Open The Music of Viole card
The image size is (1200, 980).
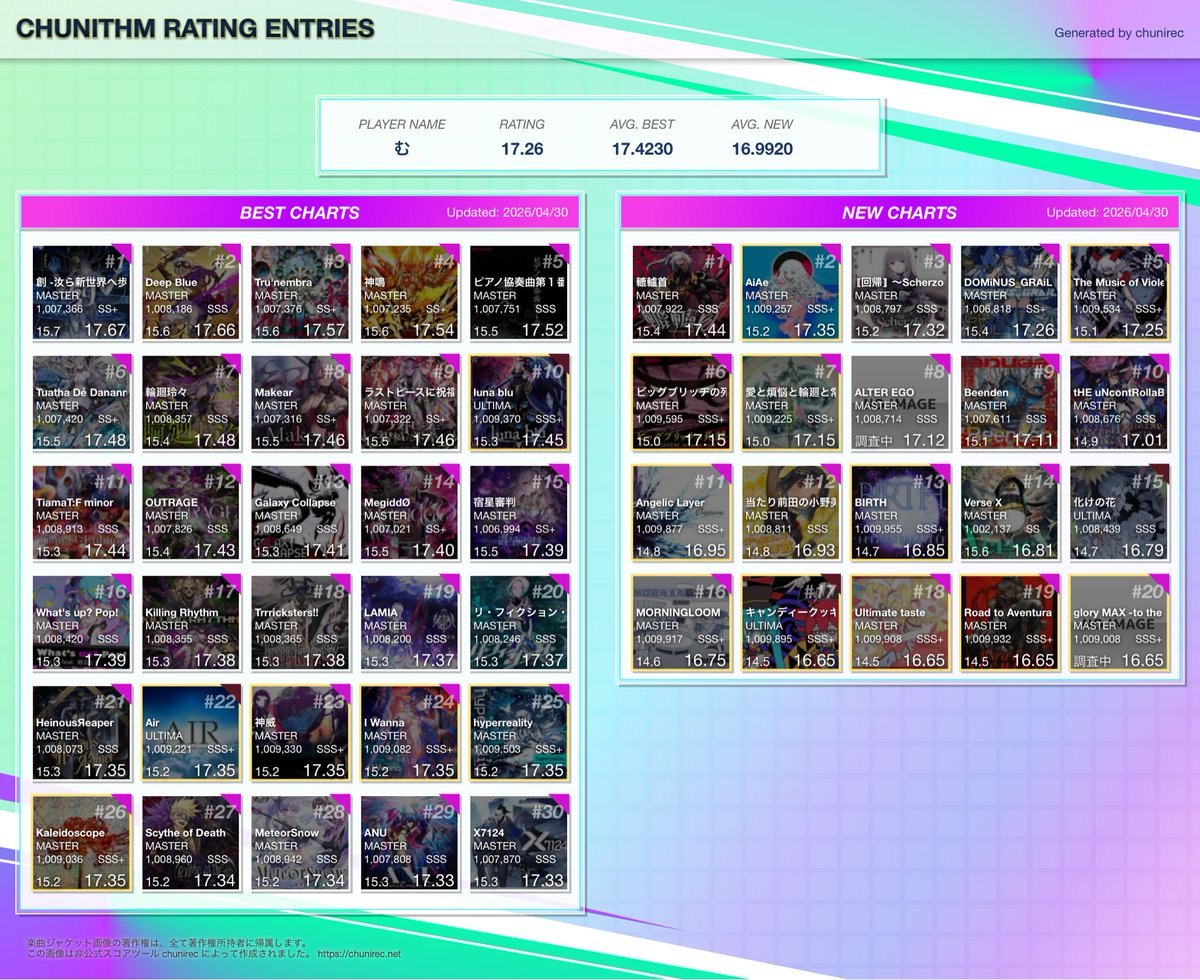point(1119,292)
